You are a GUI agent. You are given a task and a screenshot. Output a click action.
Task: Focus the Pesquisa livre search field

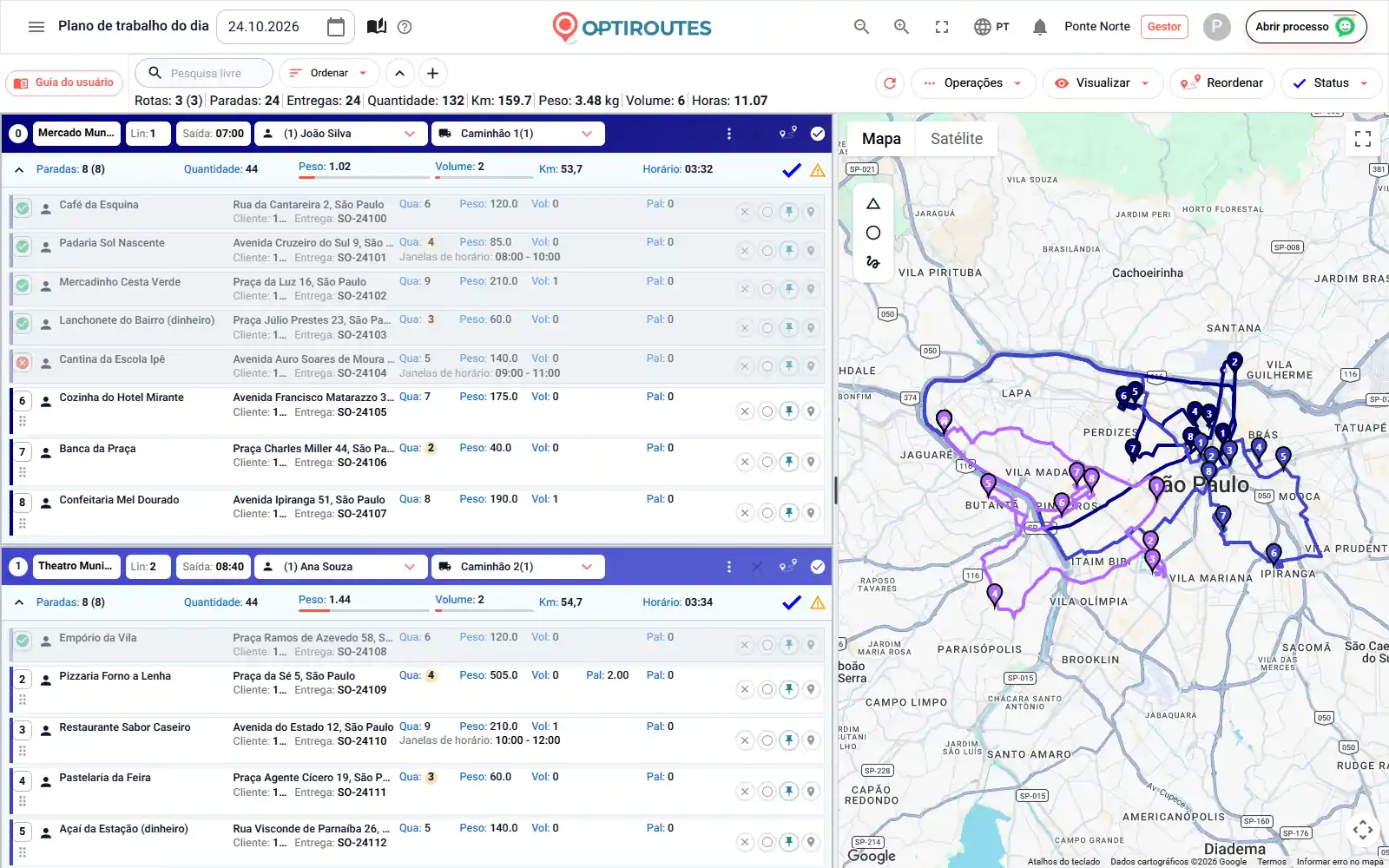click(x=205, y=73)
